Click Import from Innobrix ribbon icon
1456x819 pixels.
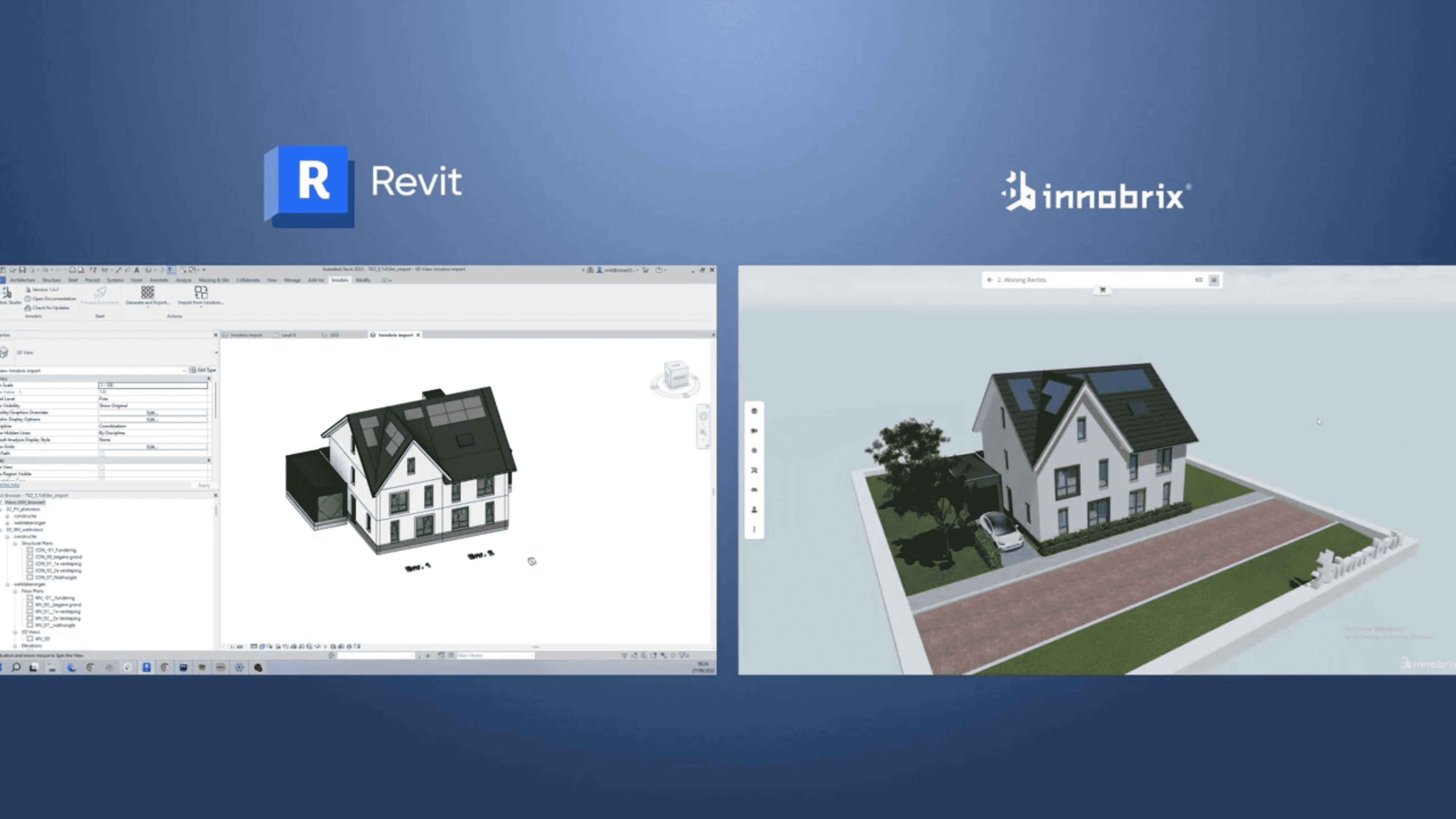coord(201,293)
